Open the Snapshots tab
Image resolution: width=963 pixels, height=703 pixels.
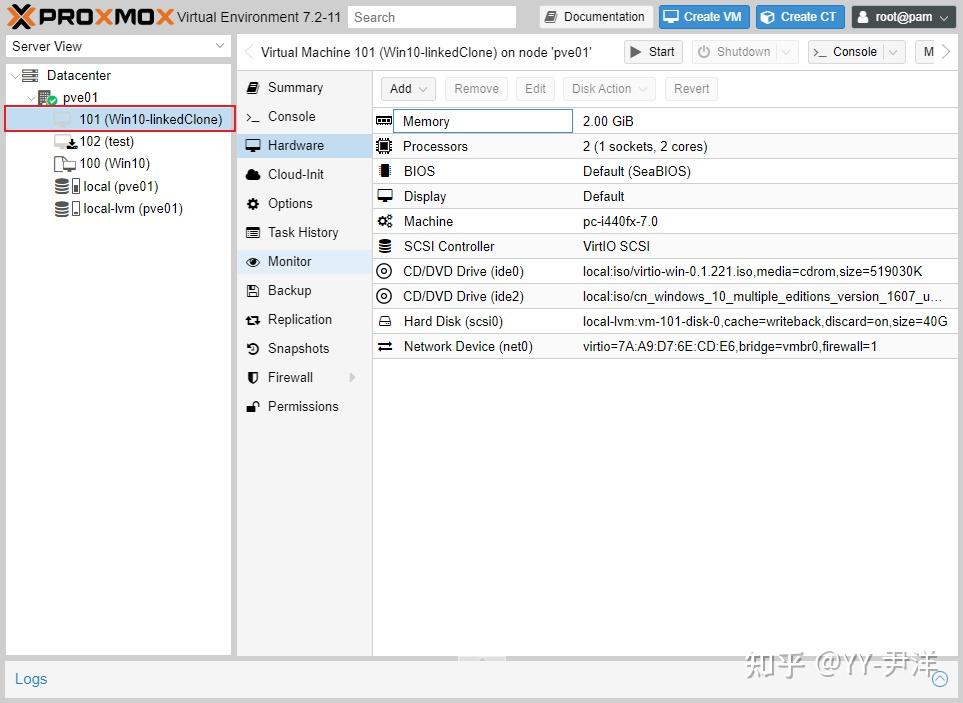coord(304,349)
